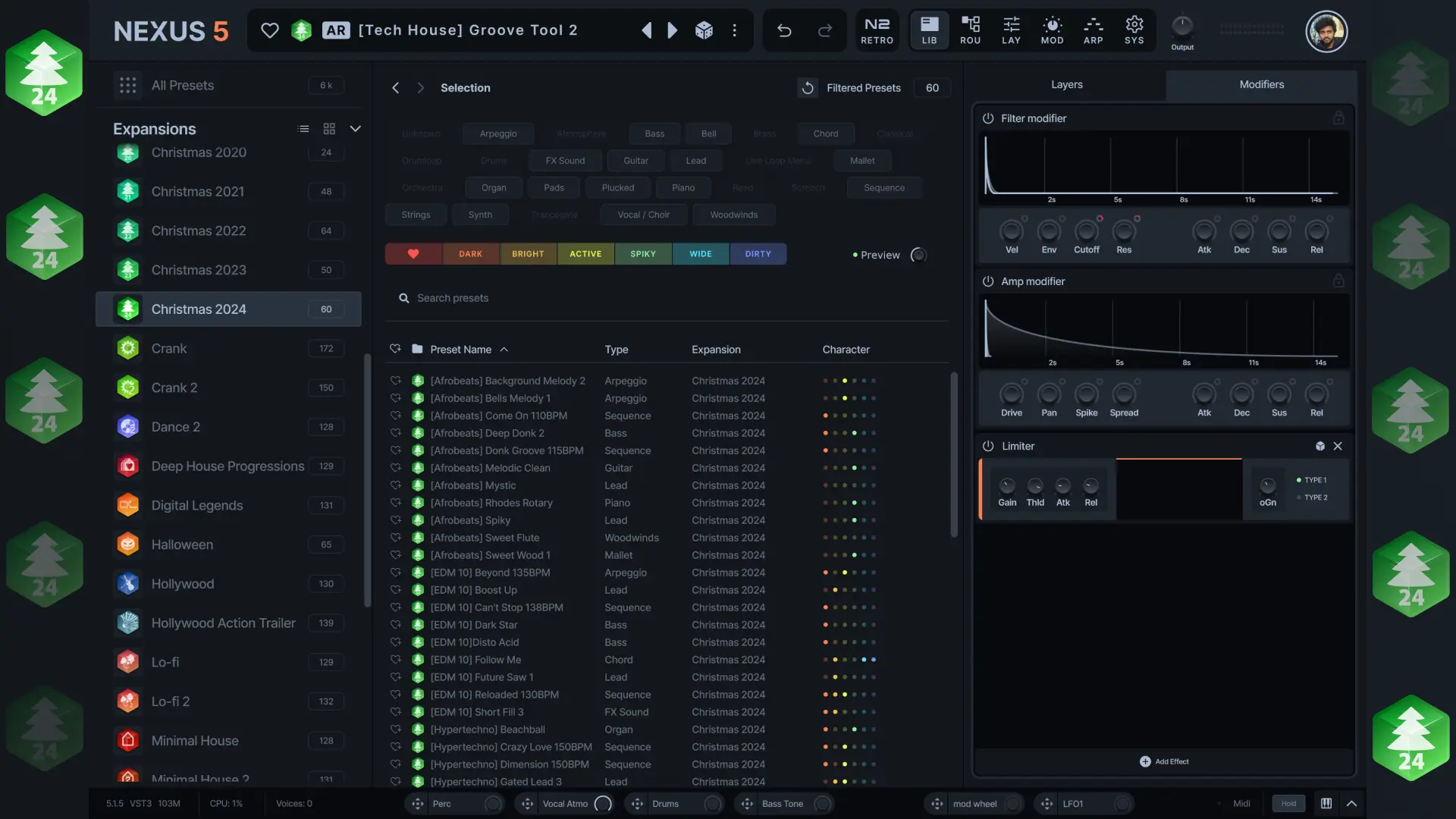This screenshot has width=1456, height=819.
Task: Sort presets by Character column
Action: pyautogui.click(x=846, y=350)
